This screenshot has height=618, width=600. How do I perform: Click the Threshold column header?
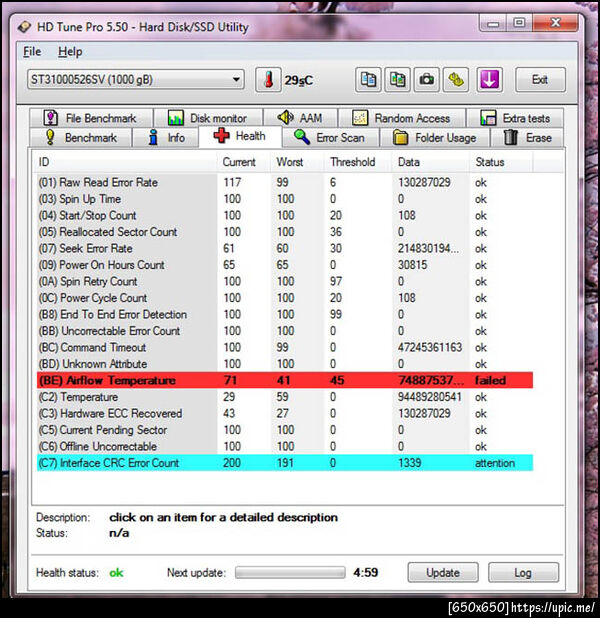tap(358, 162)
